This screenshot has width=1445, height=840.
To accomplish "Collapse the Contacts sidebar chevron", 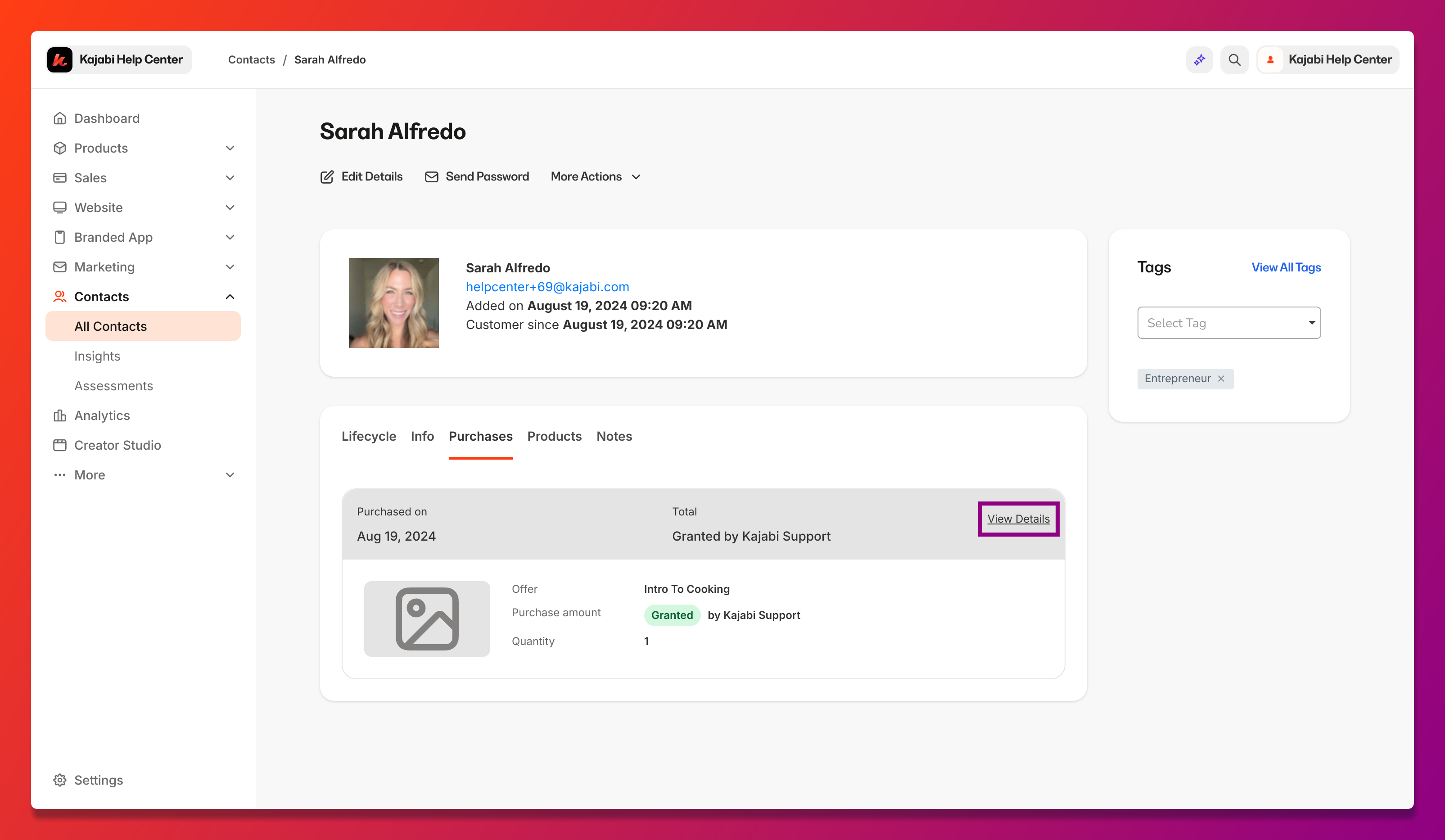I will click(x=230, y=297).
